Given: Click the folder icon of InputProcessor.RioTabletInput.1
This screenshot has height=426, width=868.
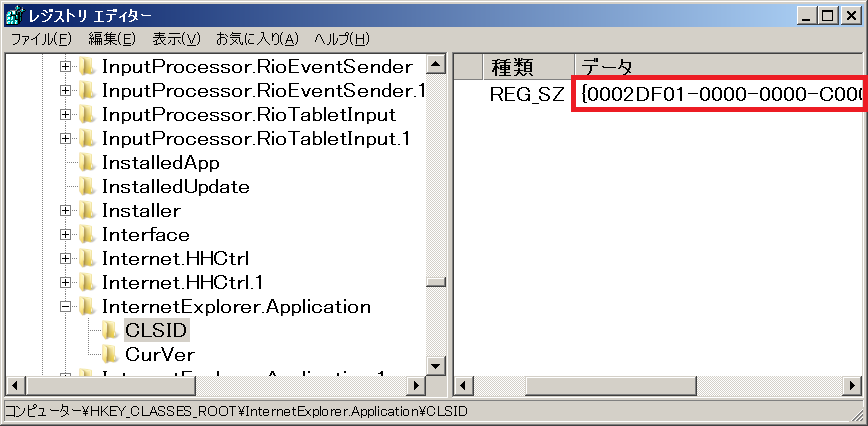Looking at the screenshot, I should coord(86,139).
